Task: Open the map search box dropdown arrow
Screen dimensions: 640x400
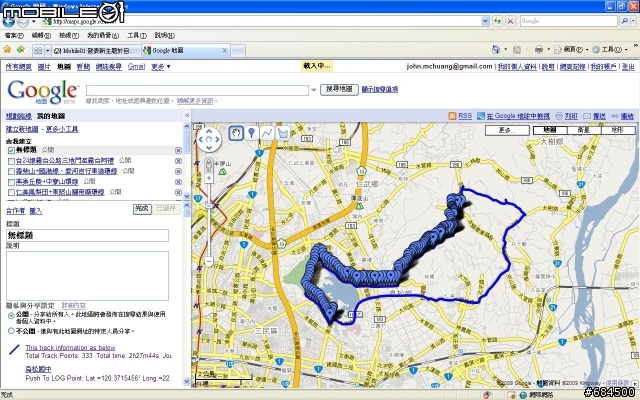Action: (x=313, y=90)
